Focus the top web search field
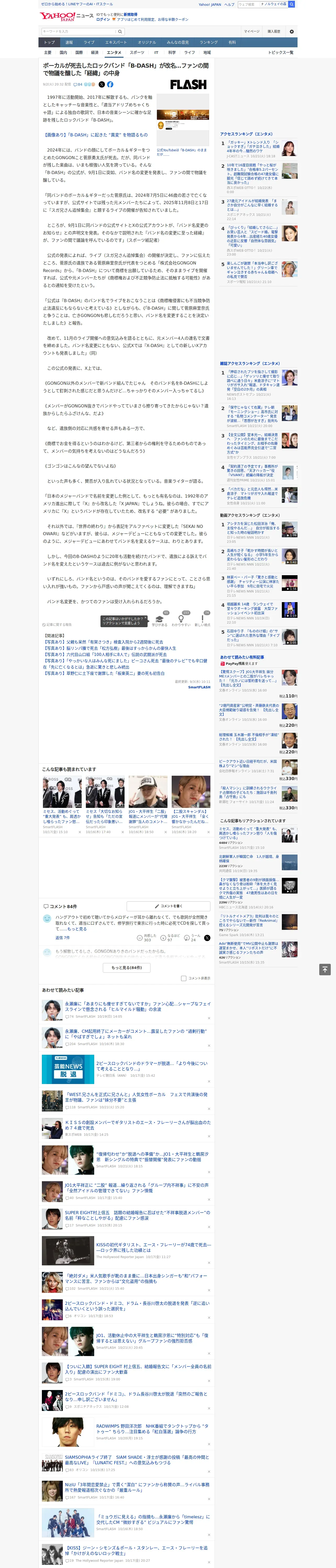 point(263,4)
